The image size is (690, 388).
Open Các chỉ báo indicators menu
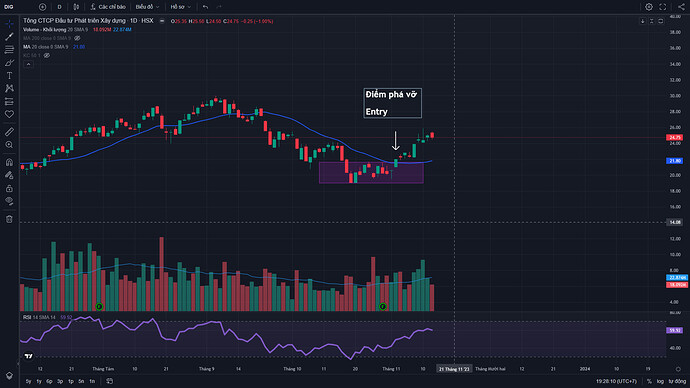[x=108, y=7]
